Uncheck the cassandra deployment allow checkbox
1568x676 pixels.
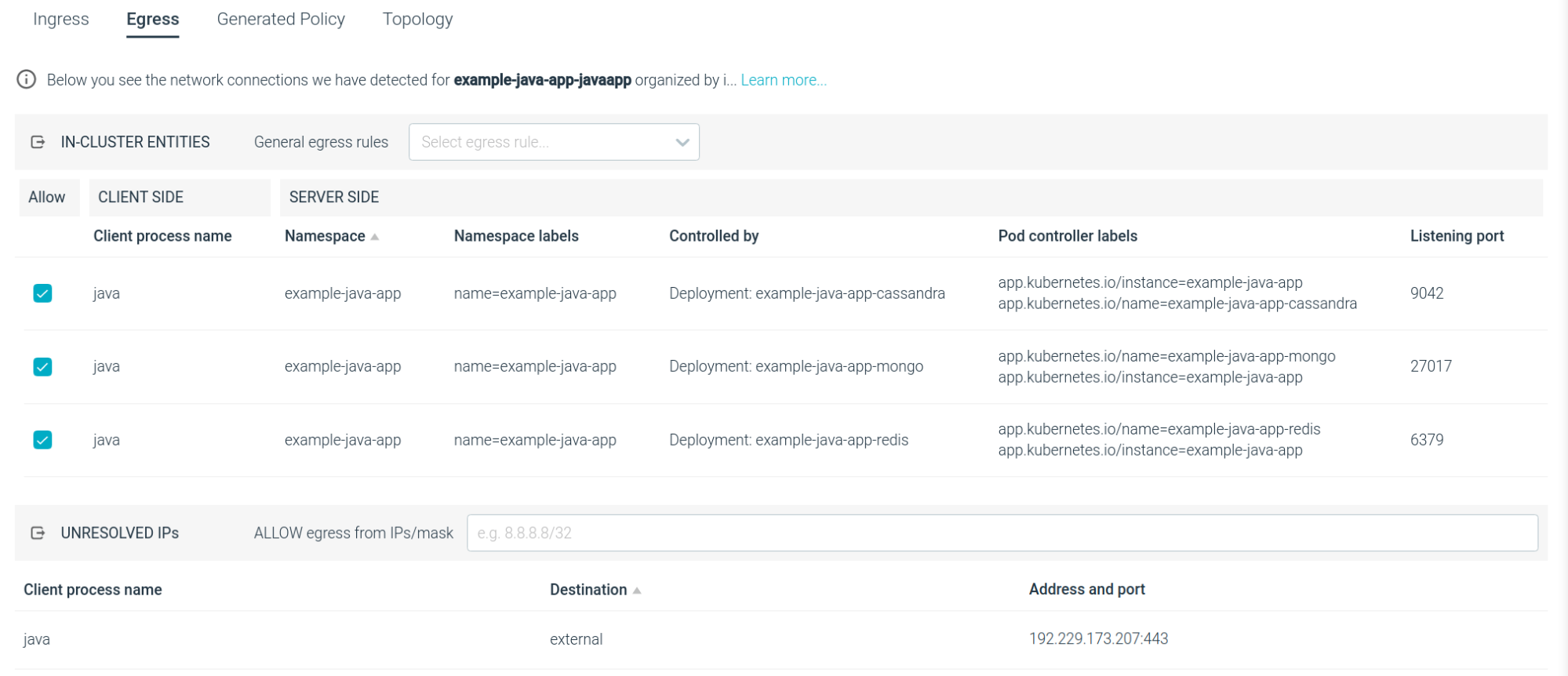pyautogui.click(x=42, y=293)
